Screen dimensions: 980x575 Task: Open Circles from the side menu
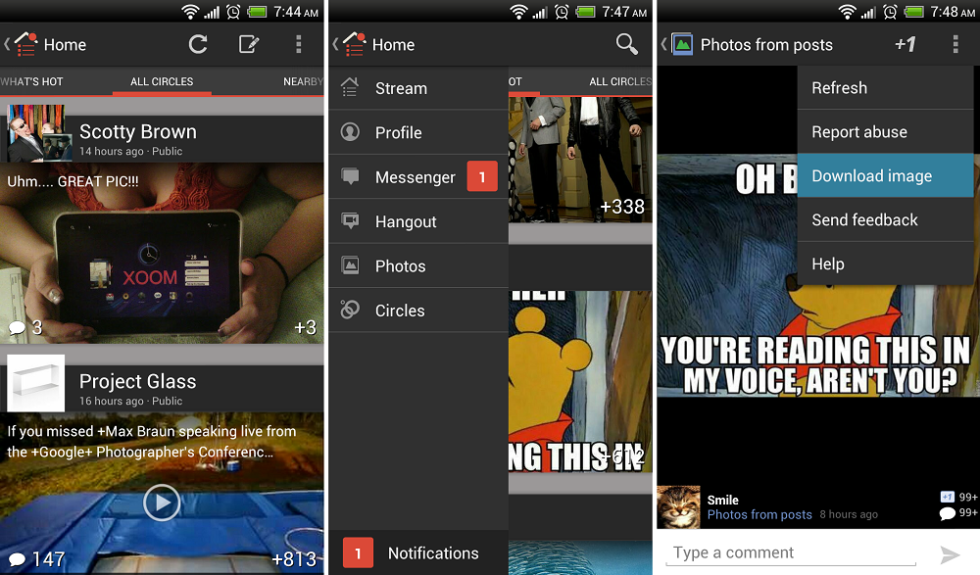(x=418, y=311)
